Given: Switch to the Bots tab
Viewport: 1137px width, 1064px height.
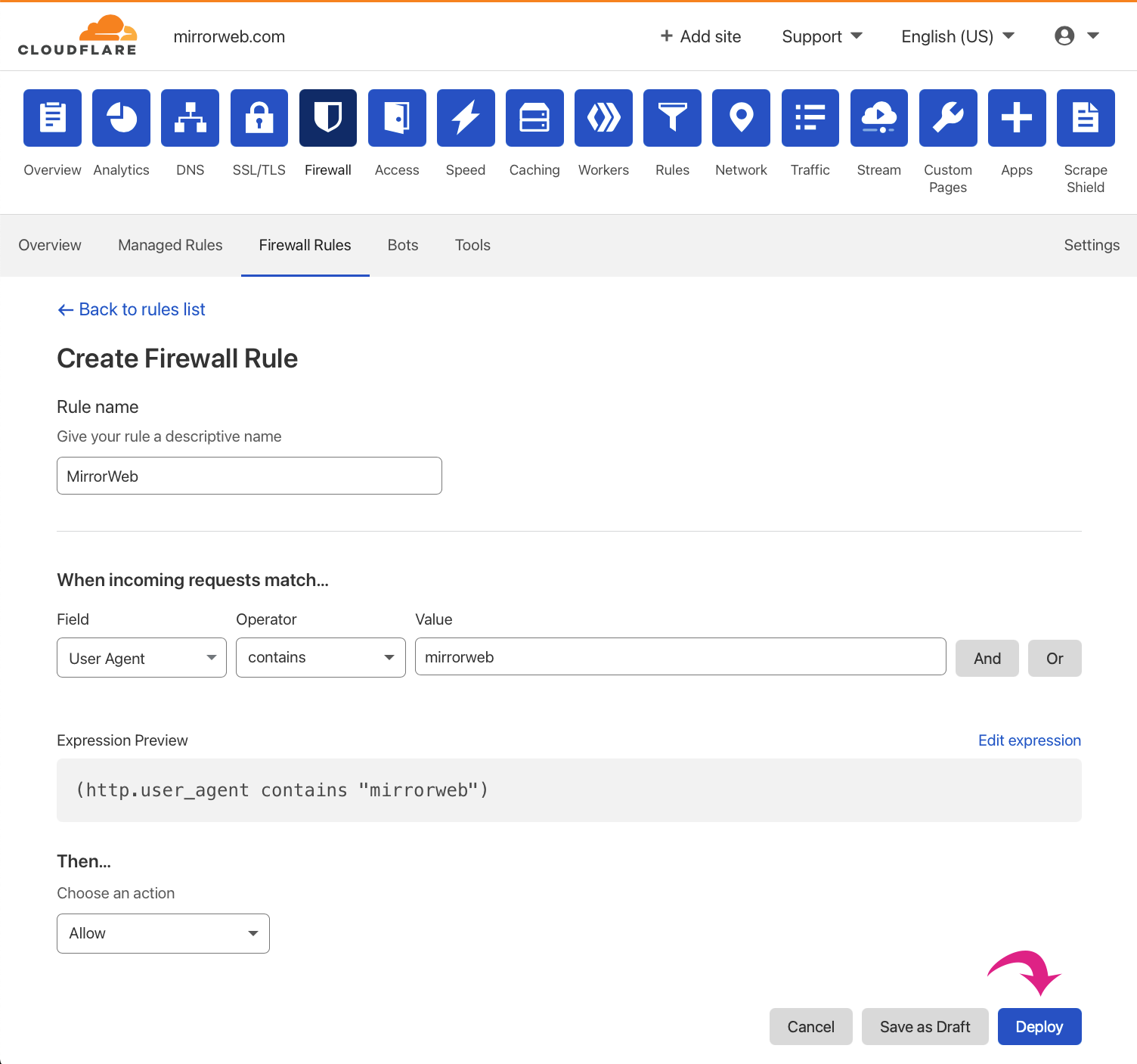Looking at the screenshot, I should [403, 245].
